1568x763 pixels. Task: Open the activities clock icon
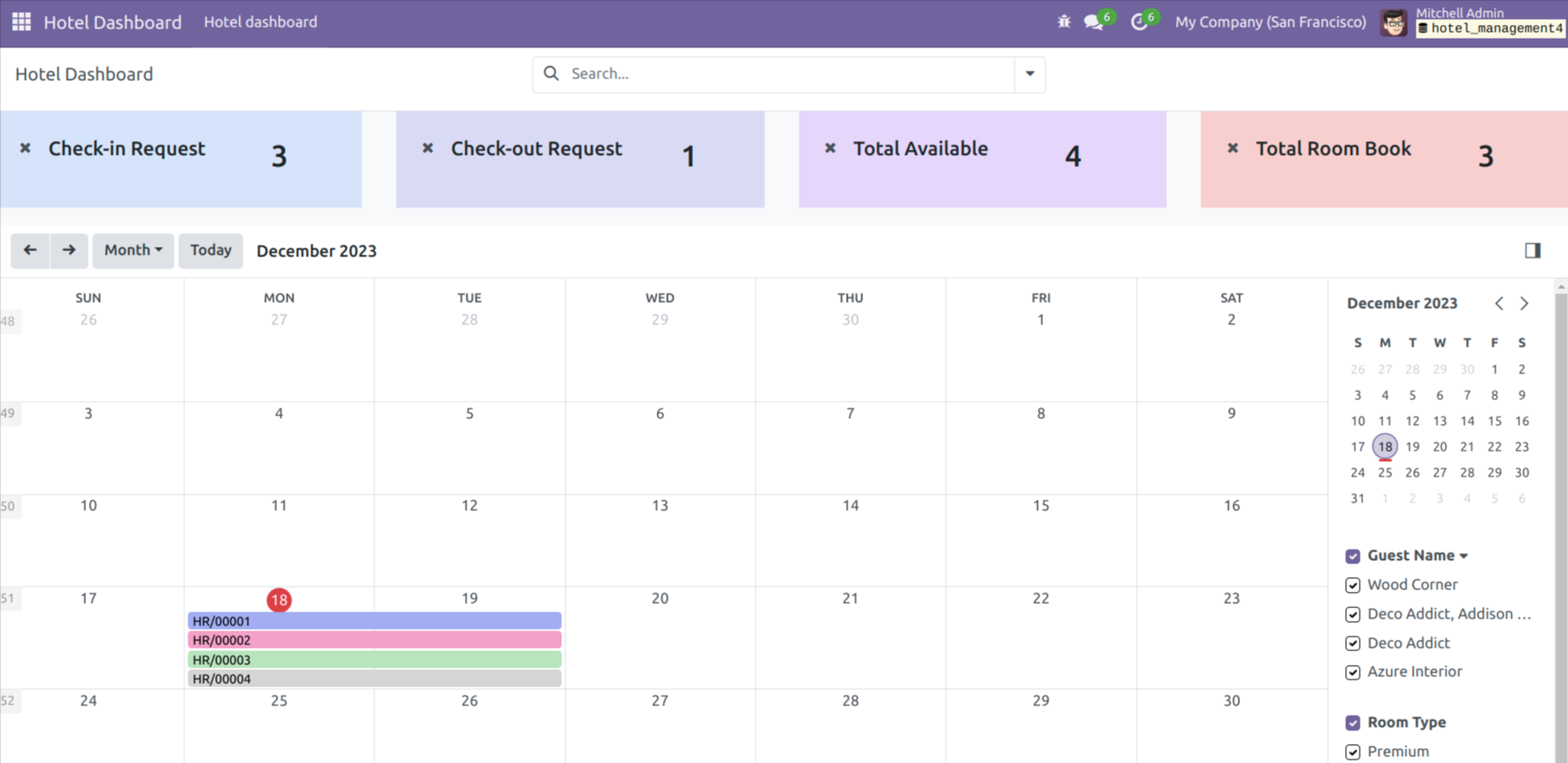point(1139,22)
